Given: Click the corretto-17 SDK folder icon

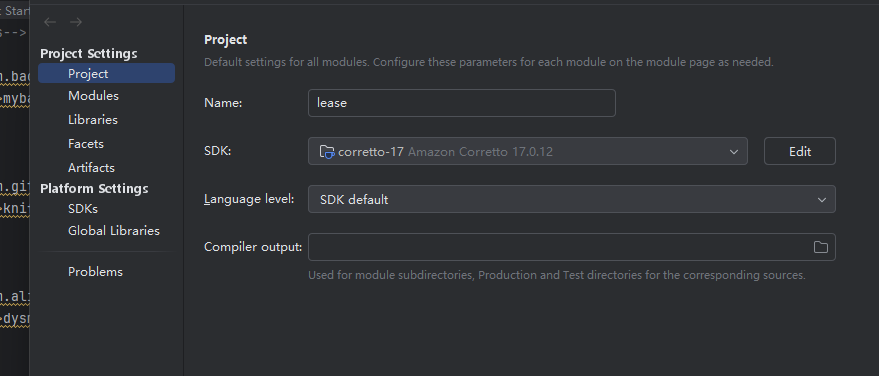Looking at the screenshot, I should pos(327,151).
